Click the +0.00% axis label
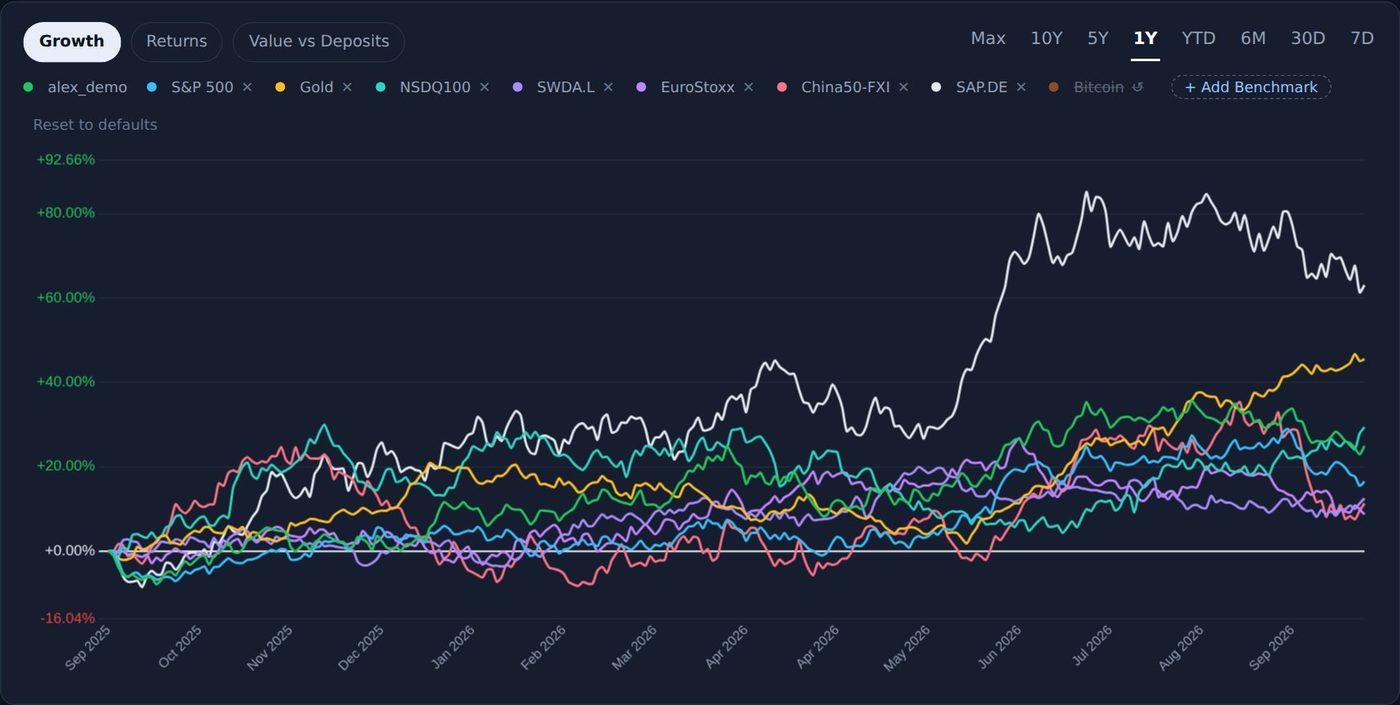Image resolution: width=1400 pixels, height=705 pixels. pyautogui.click(x=70, y=551)
